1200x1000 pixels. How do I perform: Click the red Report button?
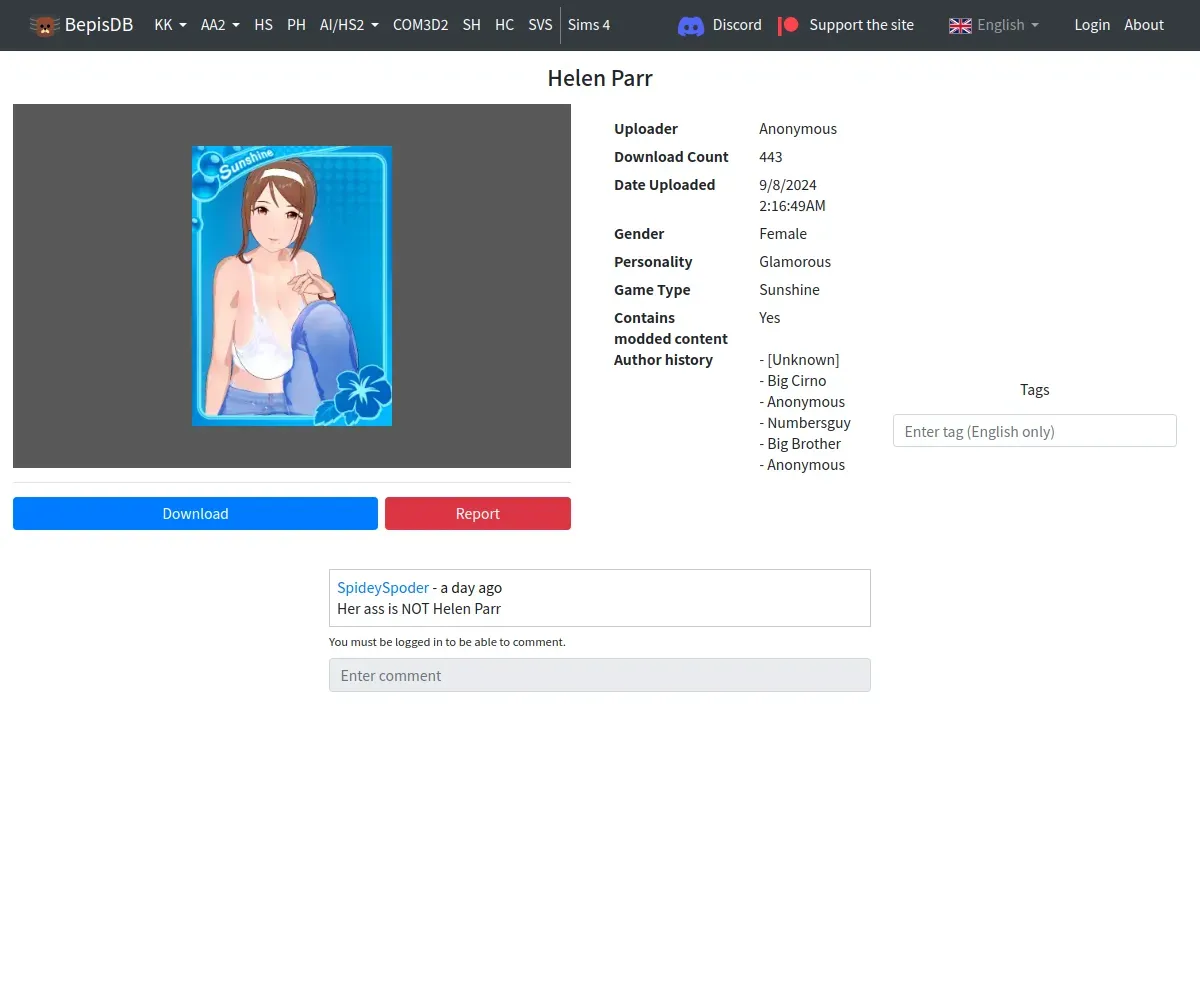tap(478, 513)
